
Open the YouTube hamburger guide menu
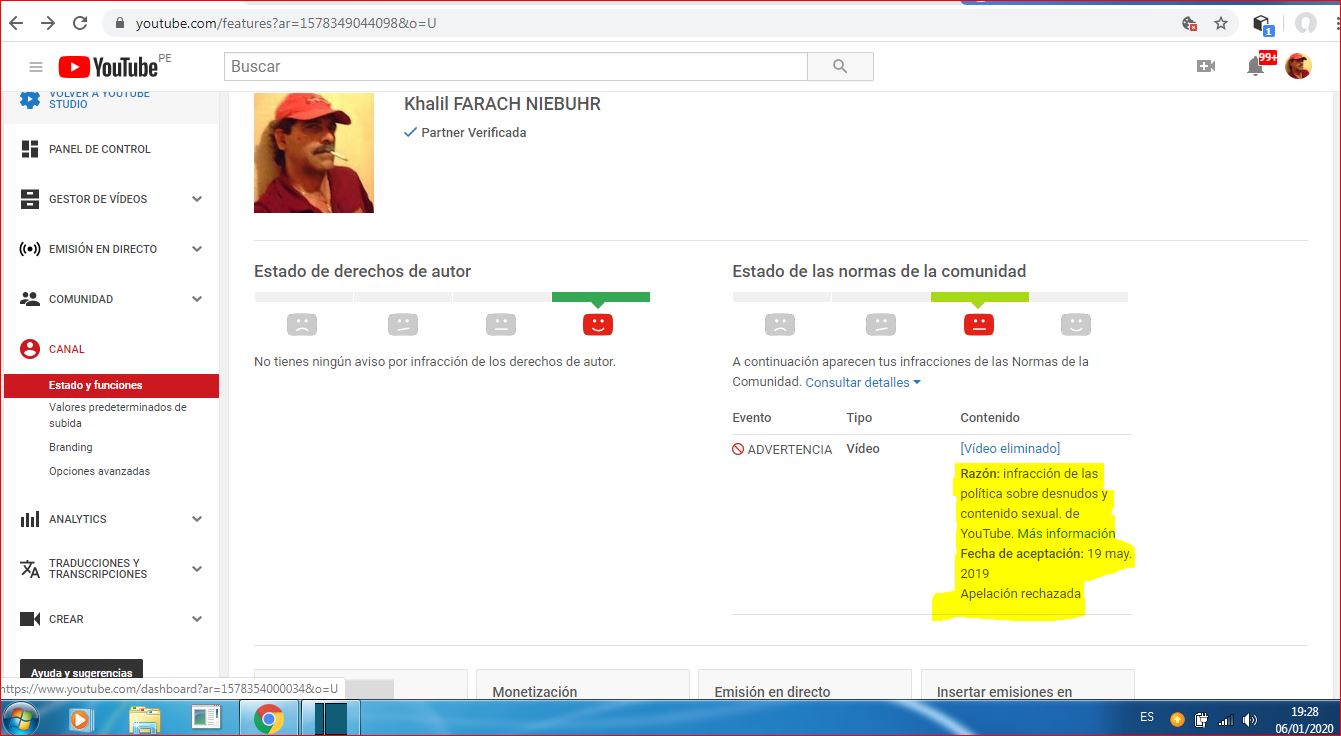tap(36, 67)
